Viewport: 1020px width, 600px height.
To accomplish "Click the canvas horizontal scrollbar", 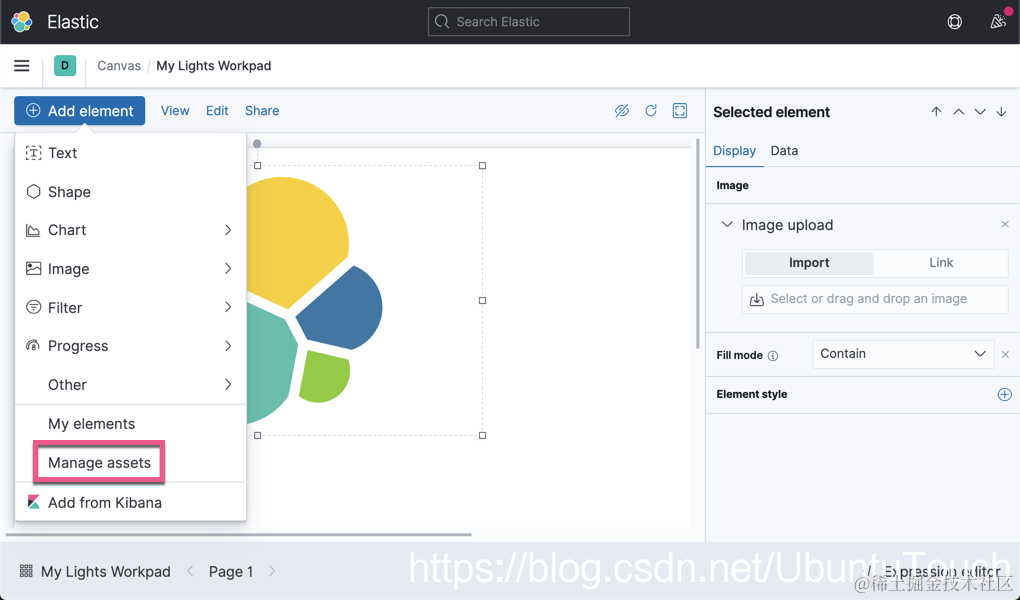I will click(239, 535).
